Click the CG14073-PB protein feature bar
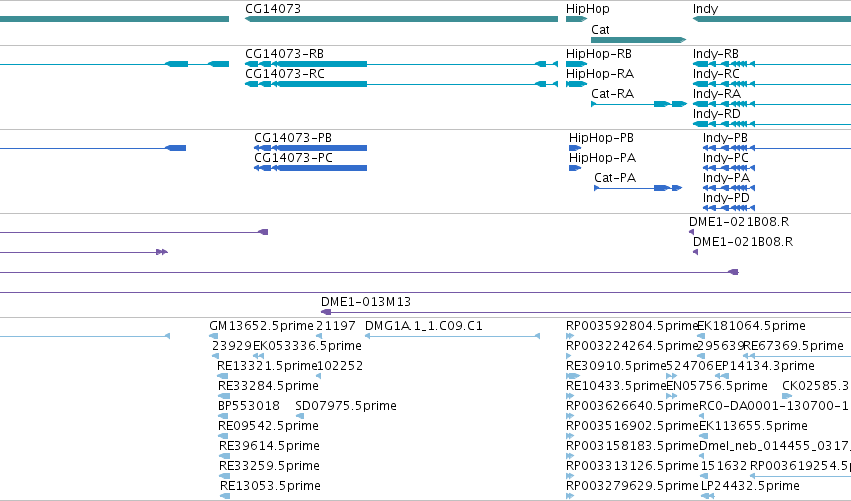The height and width of the screenshot is (501, 851). tap(310, 148)
